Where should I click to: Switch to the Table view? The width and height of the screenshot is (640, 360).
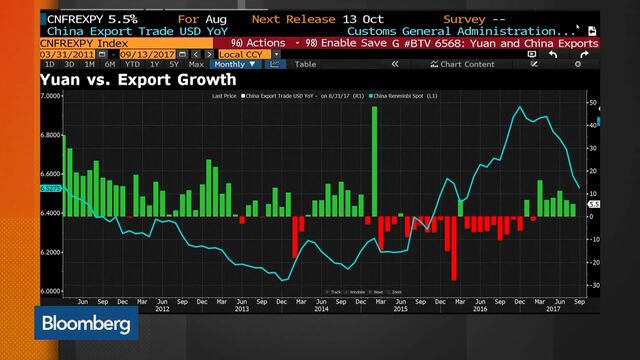coord(305,64)
